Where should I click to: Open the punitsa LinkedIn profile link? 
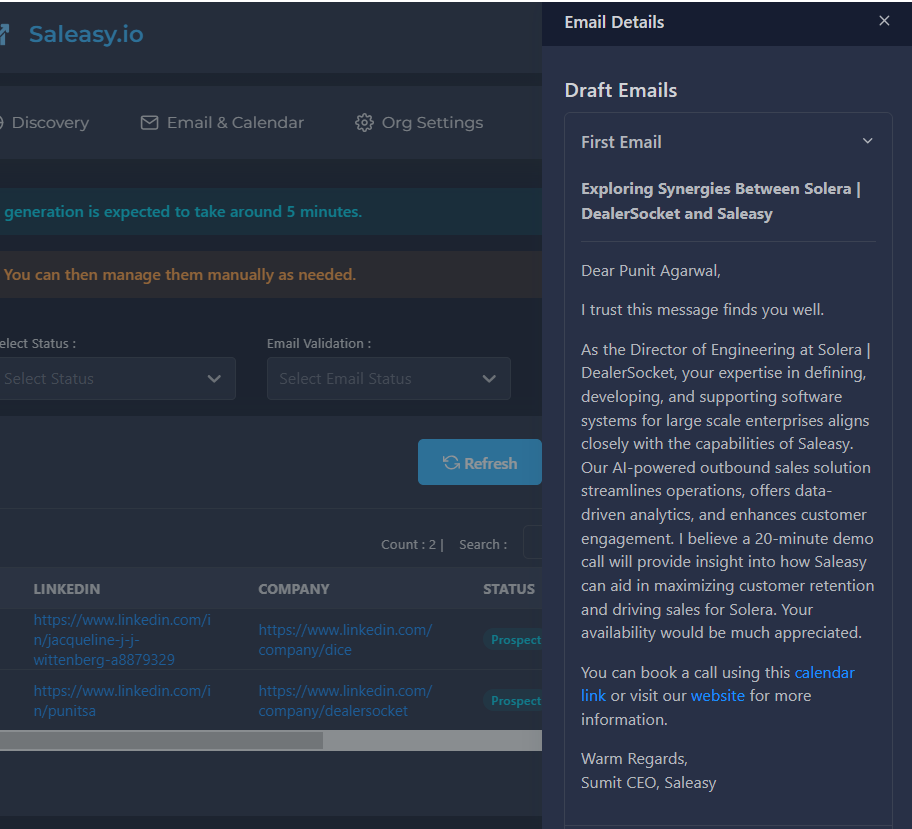[122, 700]
